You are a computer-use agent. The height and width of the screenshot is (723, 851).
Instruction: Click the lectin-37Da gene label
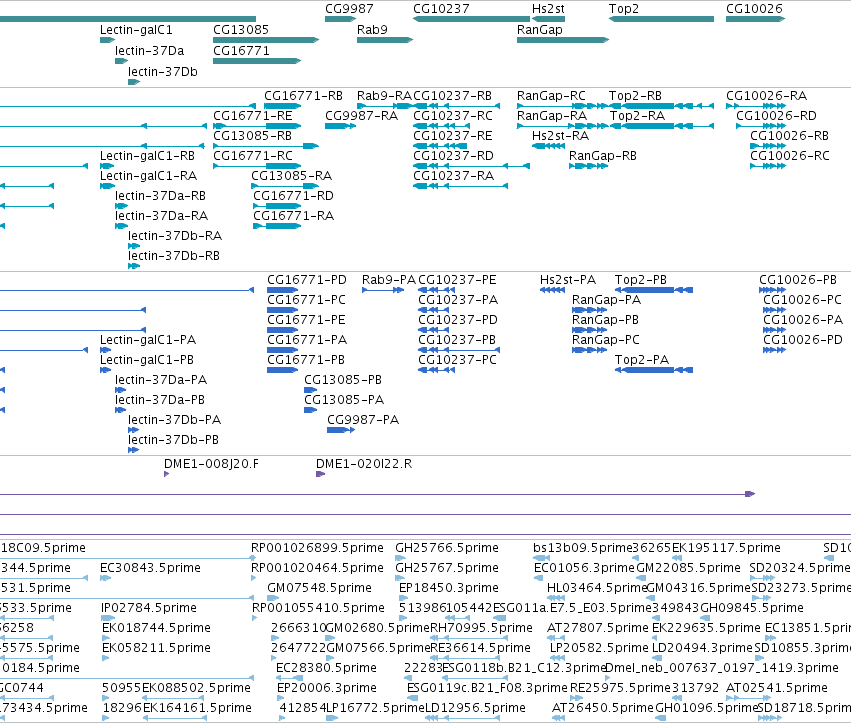pyautogui.click(x=149, y=51)
